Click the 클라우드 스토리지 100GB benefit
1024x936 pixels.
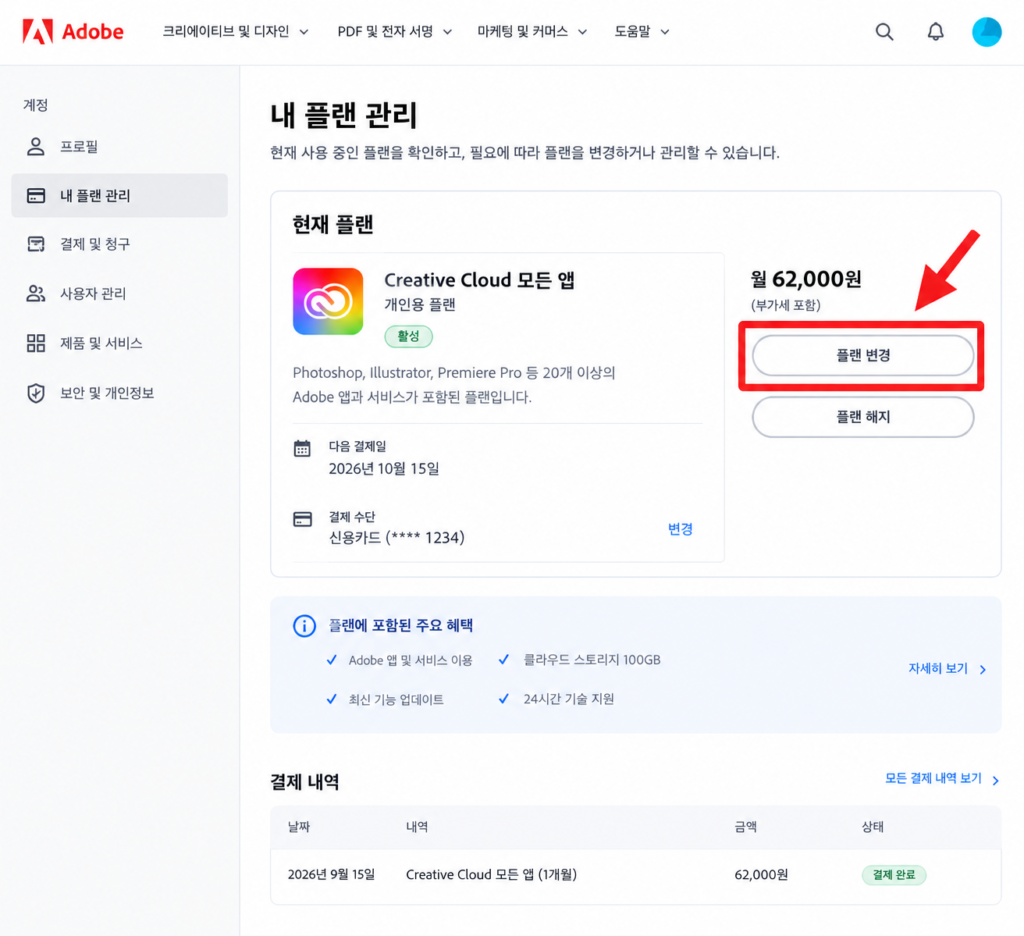tap(592, 660)
